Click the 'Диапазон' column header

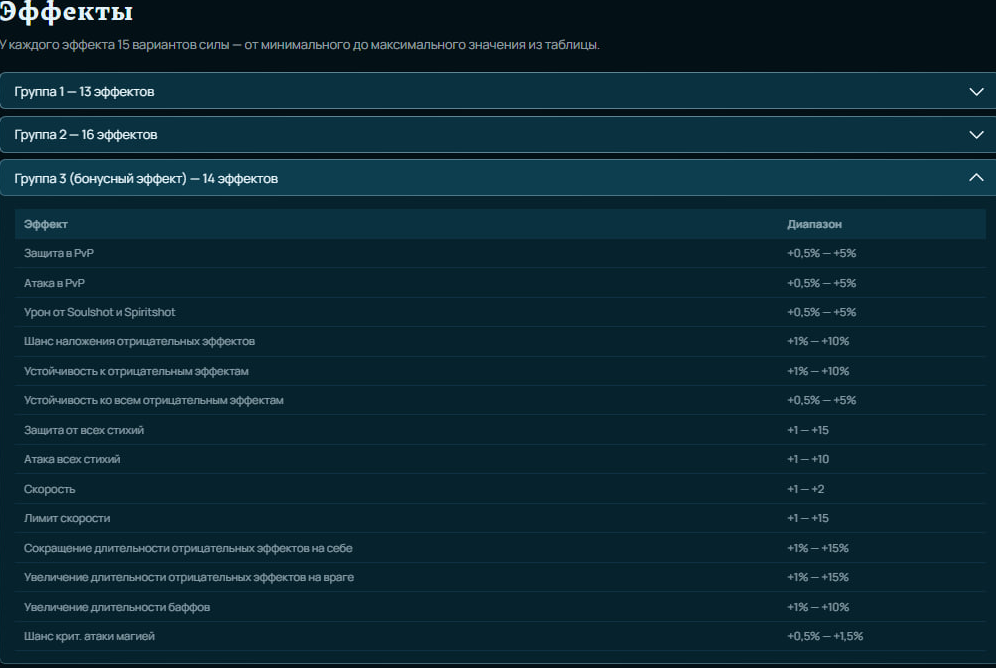click(814, 224)
